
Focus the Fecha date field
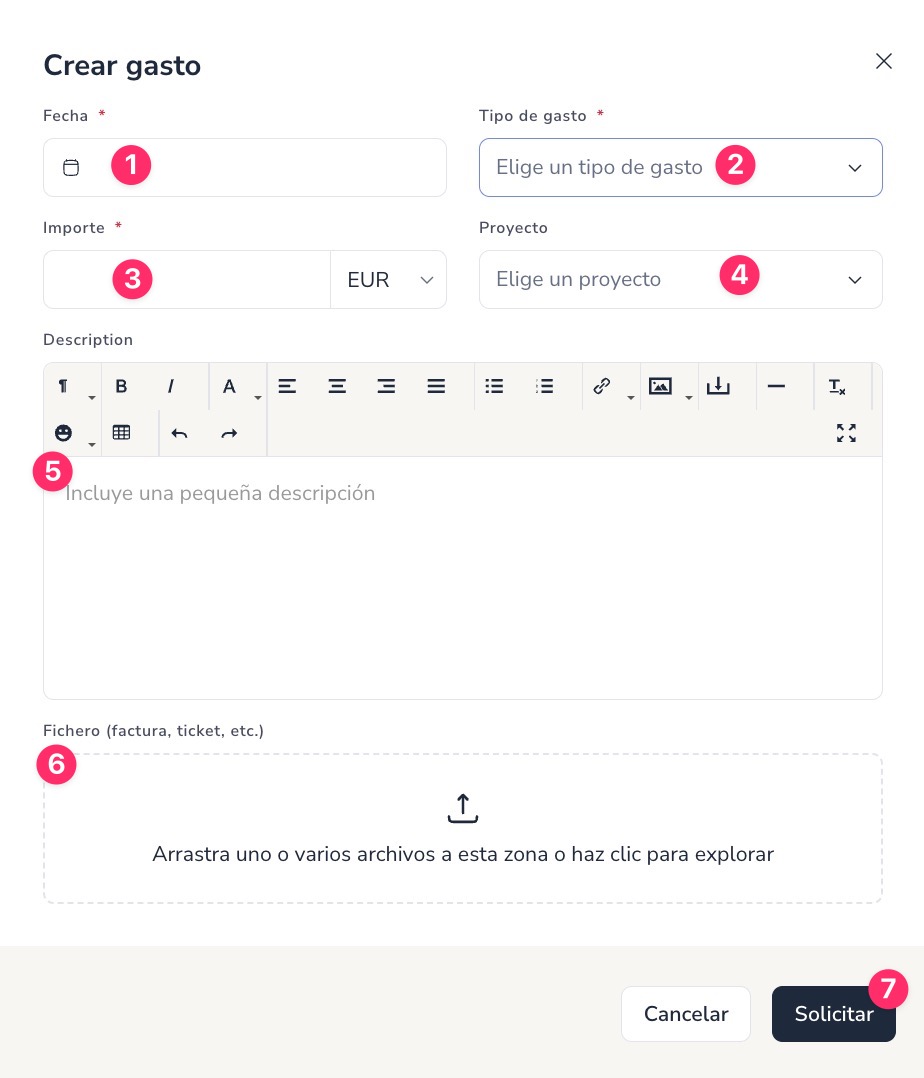[x=245, y=168]
